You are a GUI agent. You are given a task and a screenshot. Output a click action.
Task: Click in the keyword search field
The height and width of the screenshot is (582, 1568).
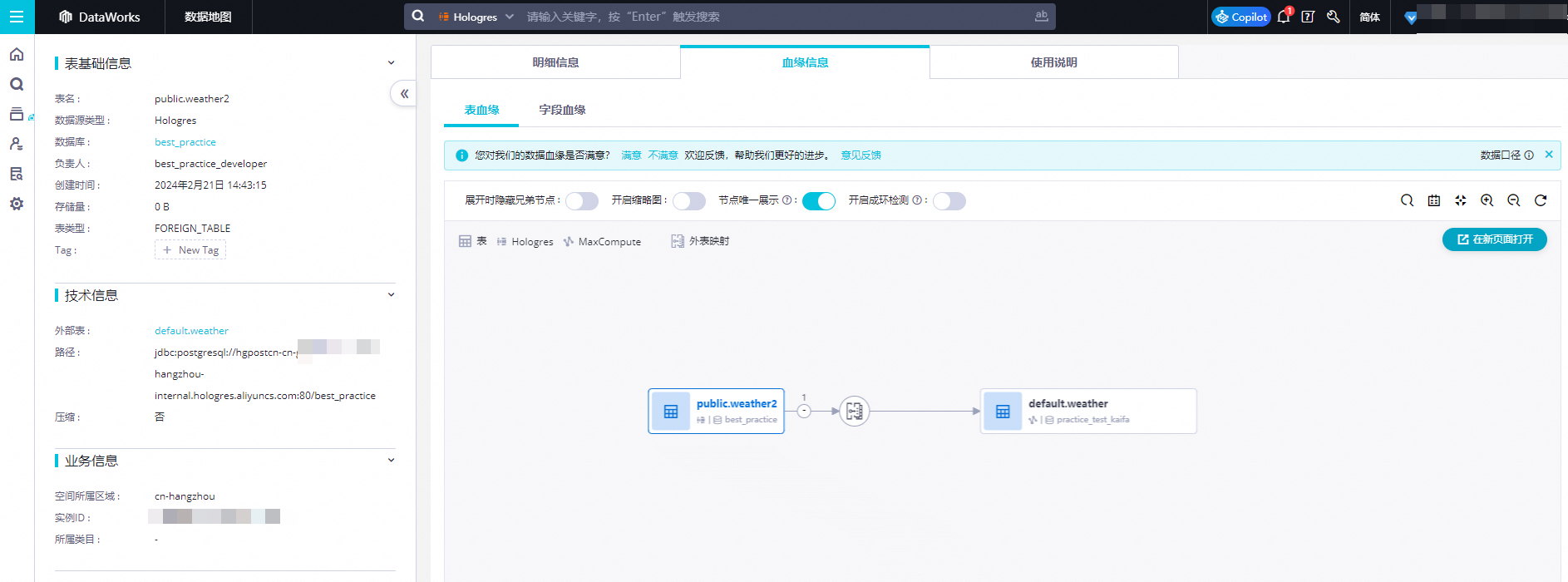pos(773,17)
